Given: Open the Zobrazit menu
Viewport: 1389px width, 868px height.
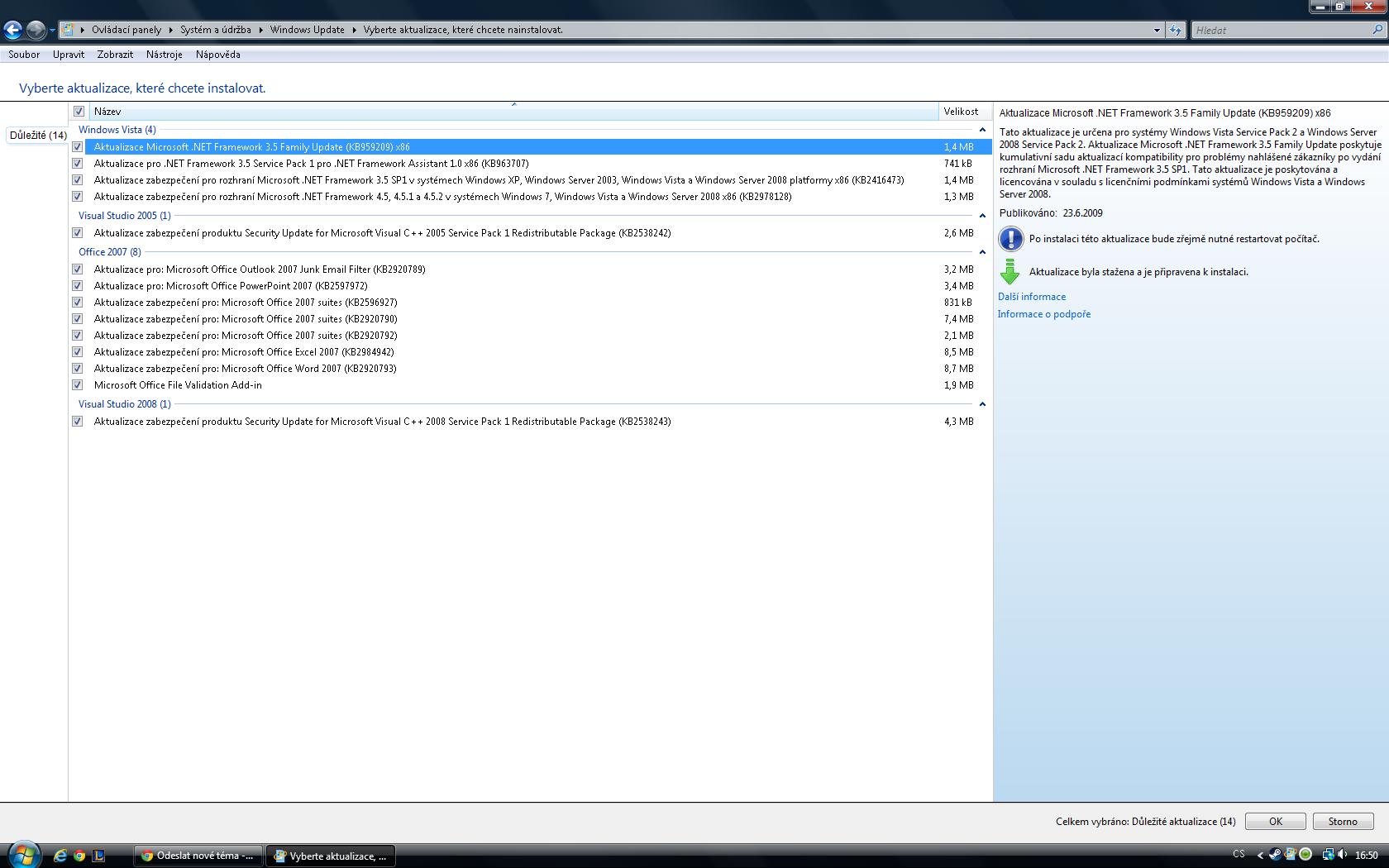Looking at the screenshot, I should [115, 55].
